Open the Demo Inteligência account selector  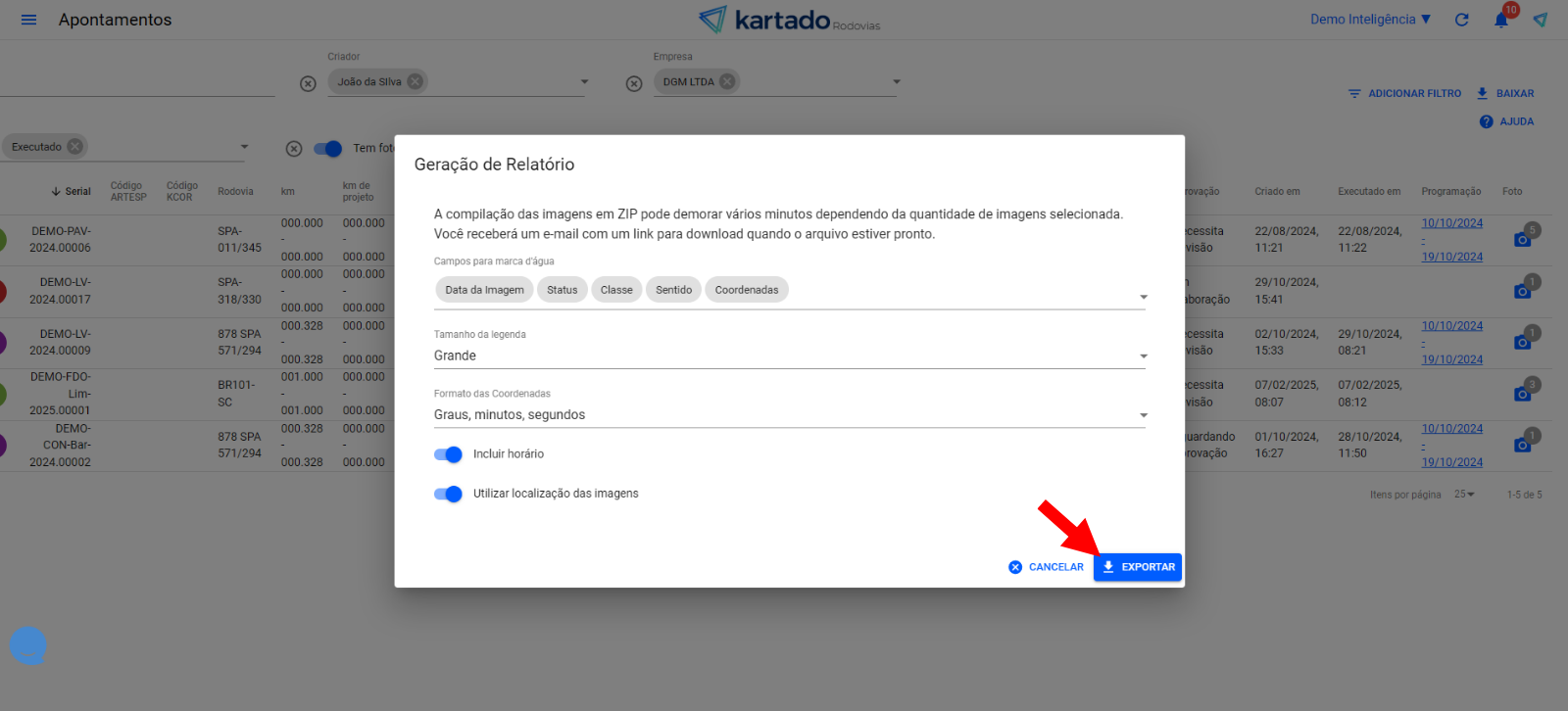[1370, 20]
